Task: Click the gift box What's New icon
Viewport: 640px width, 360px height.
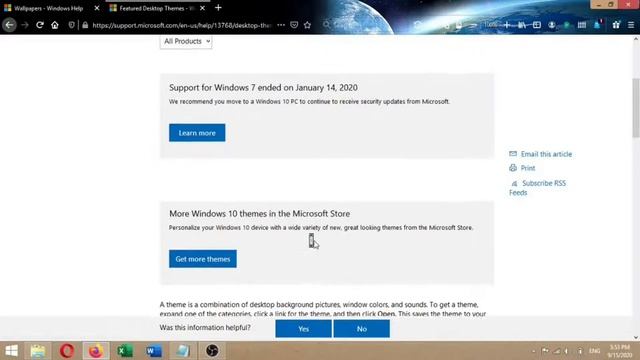Action: click(x=616, y=25)
